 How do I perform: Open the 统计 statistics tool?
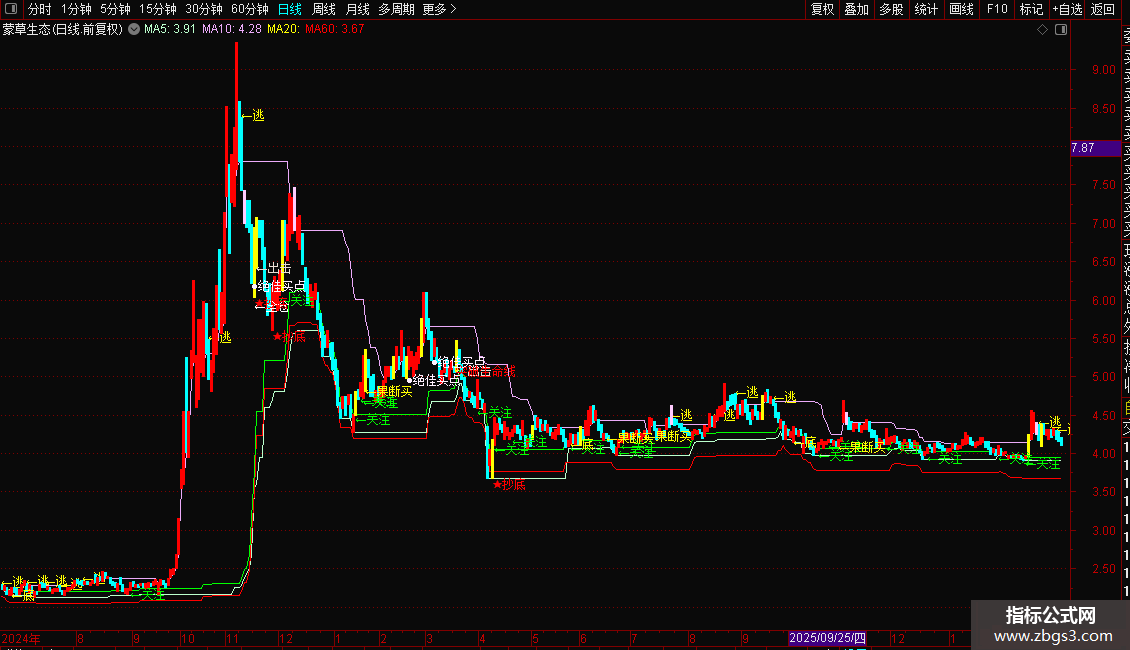click(926, 9)
